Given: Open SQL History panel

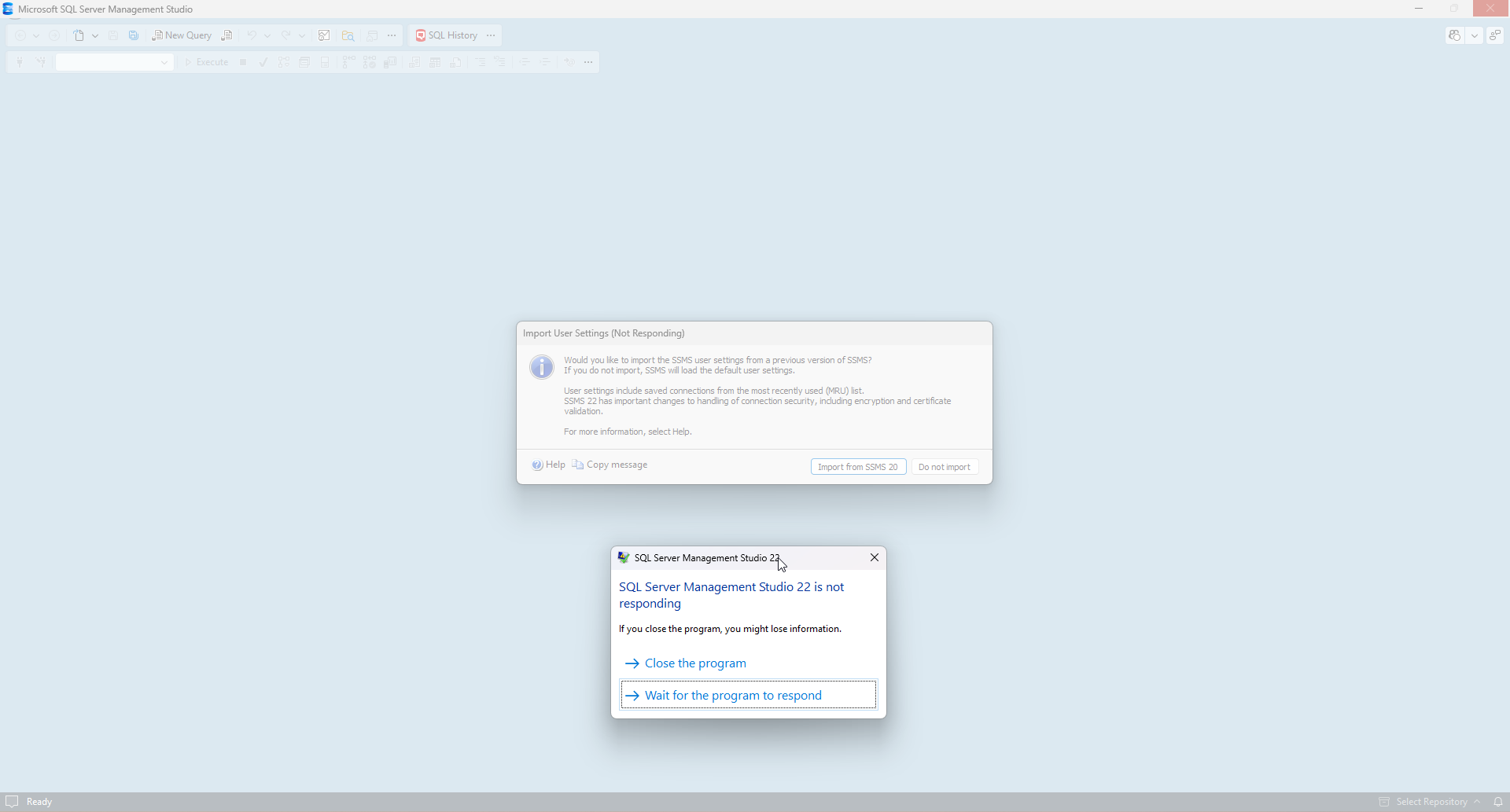Looking at the screenshot, I should tap(447, 35).
